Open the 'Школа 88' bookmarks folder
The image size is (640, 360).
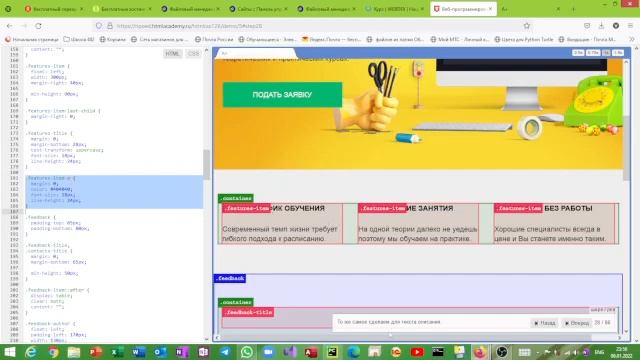(79, 40)
